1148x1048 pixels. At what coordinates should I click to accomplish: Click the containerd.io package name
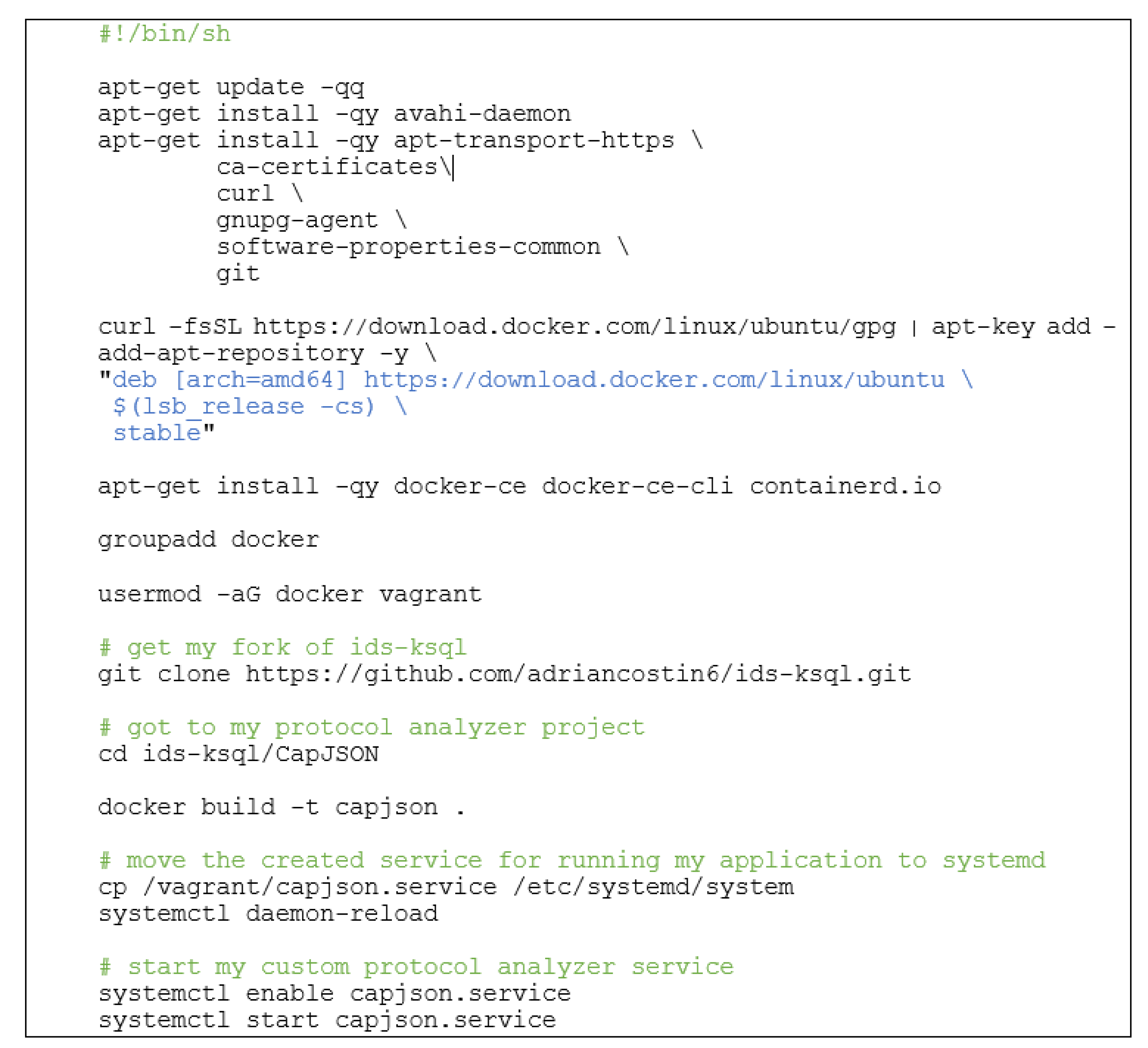[845, 486]
